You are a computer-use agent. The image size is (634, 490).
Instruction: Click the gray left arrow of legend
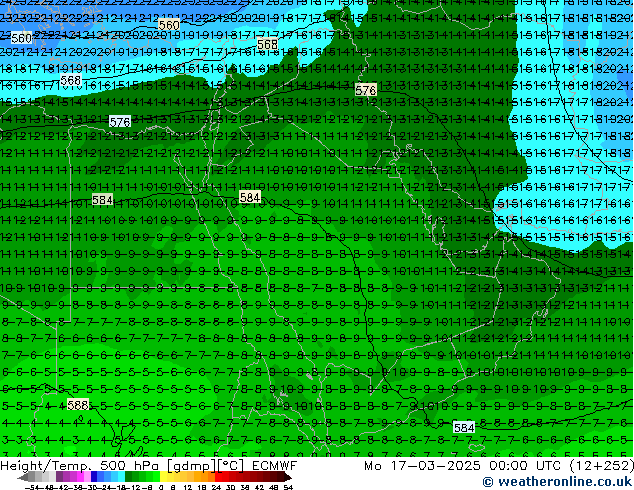(23, 478)
